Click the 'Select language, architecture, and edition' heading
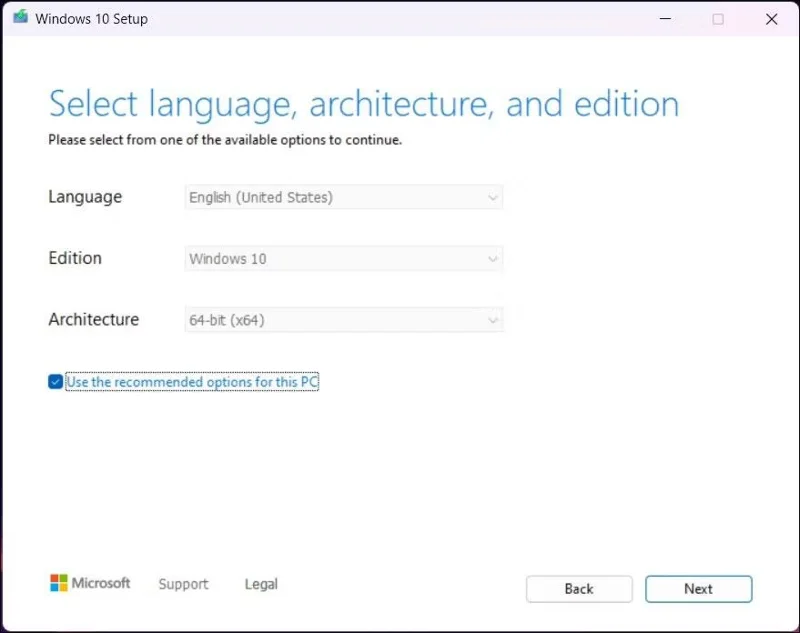The image size is (800, 633). pyautogui.click(x=364, y=105)
